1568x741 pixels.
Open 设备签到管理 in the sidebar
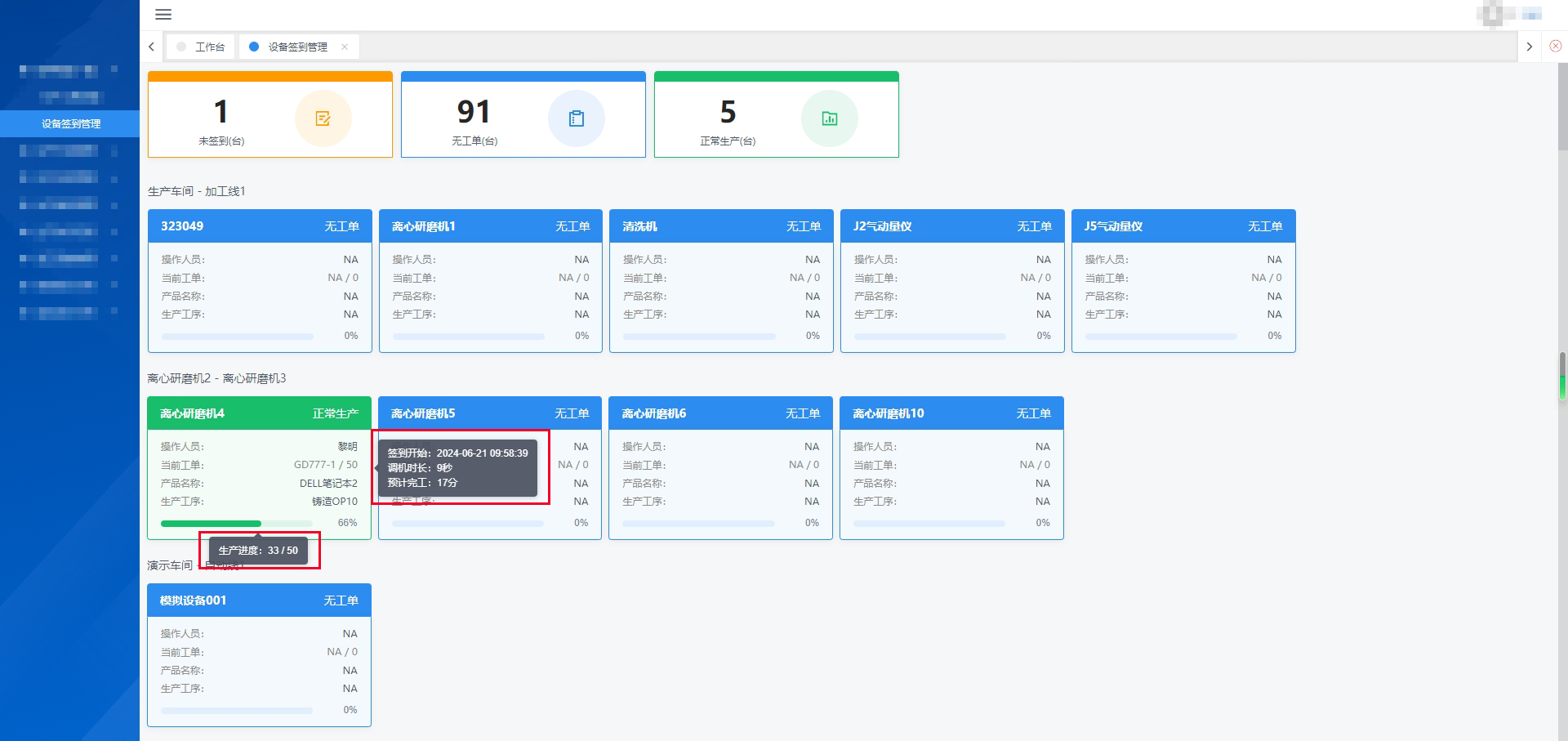[x=70, y=123]
